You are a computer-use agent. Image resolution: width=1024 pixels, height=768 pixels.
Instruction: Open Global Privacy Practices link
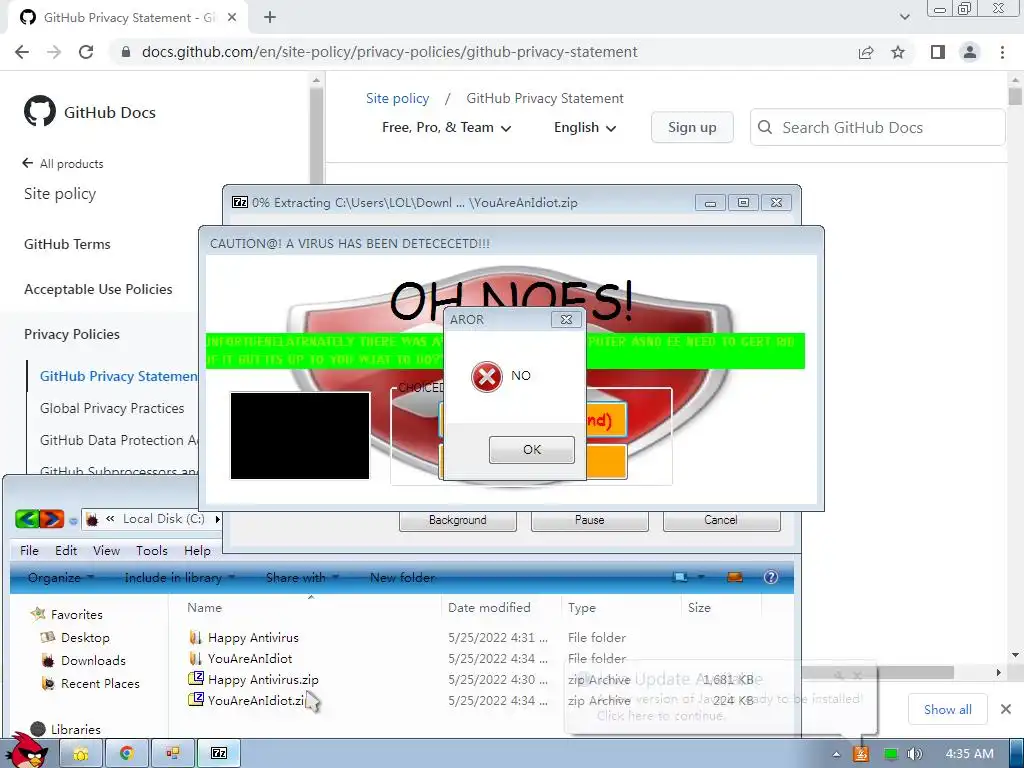[112, 408]
